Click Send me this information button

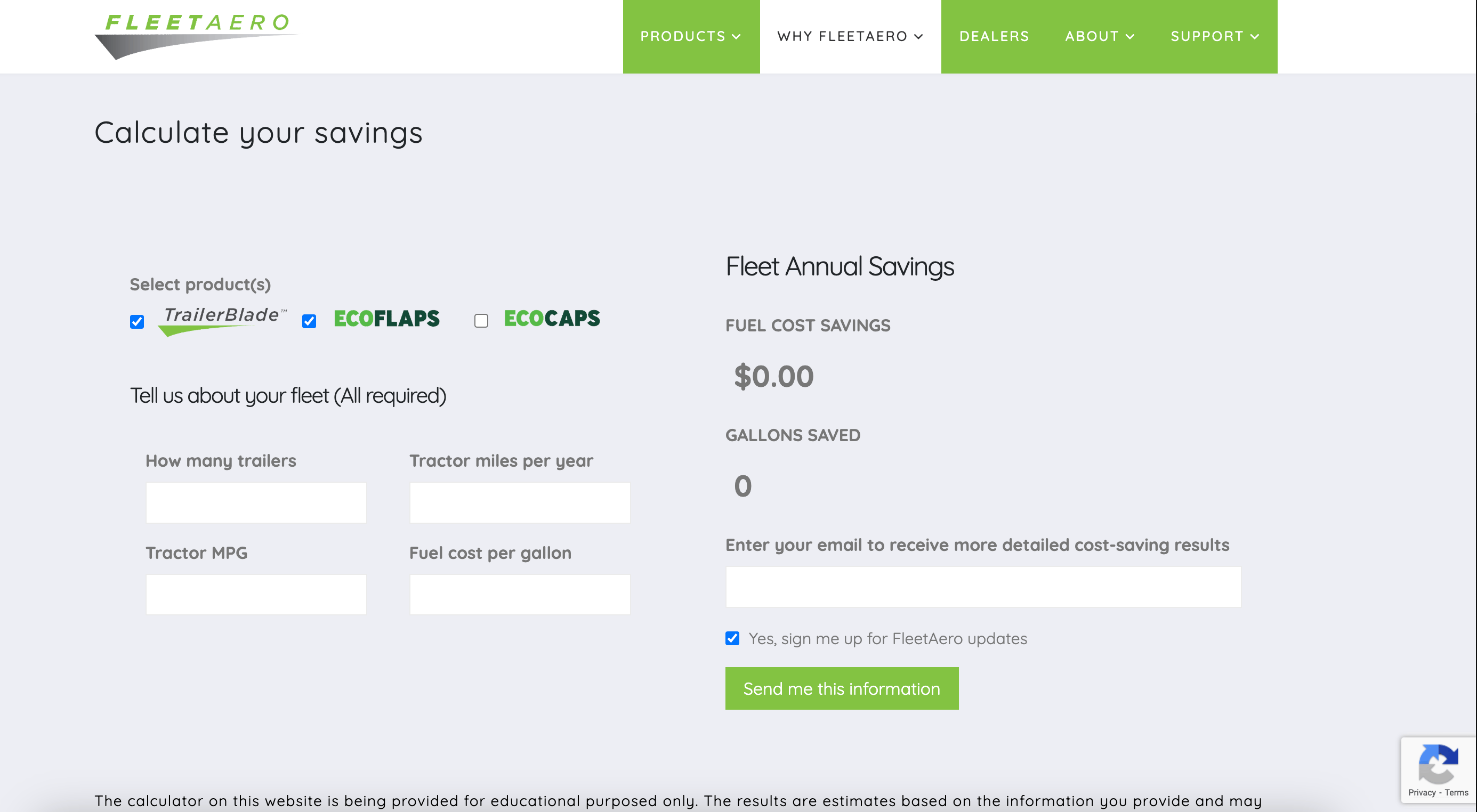point(842,688)
